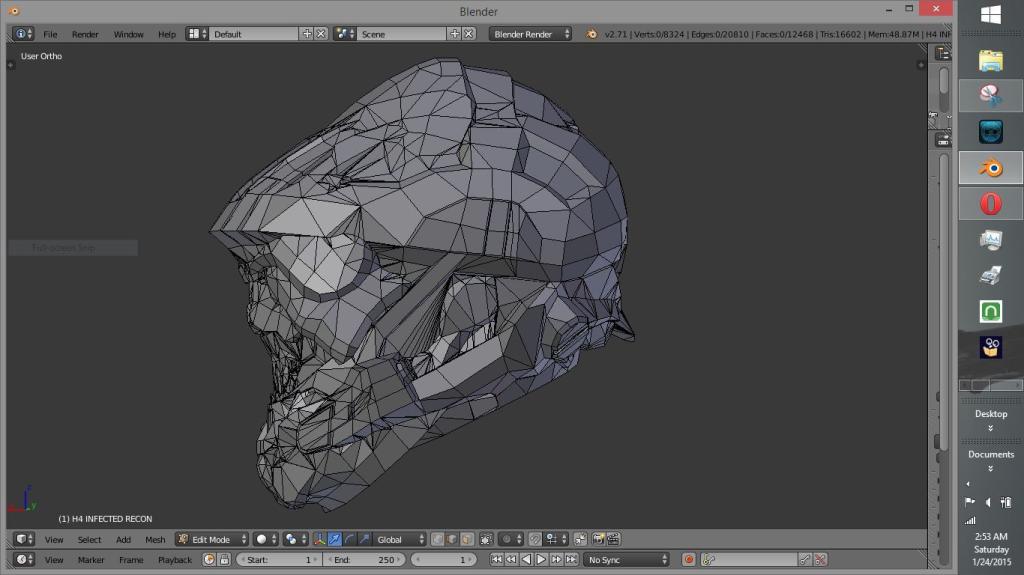
Task: Open the scene browser icon
Action: point(344,34)
